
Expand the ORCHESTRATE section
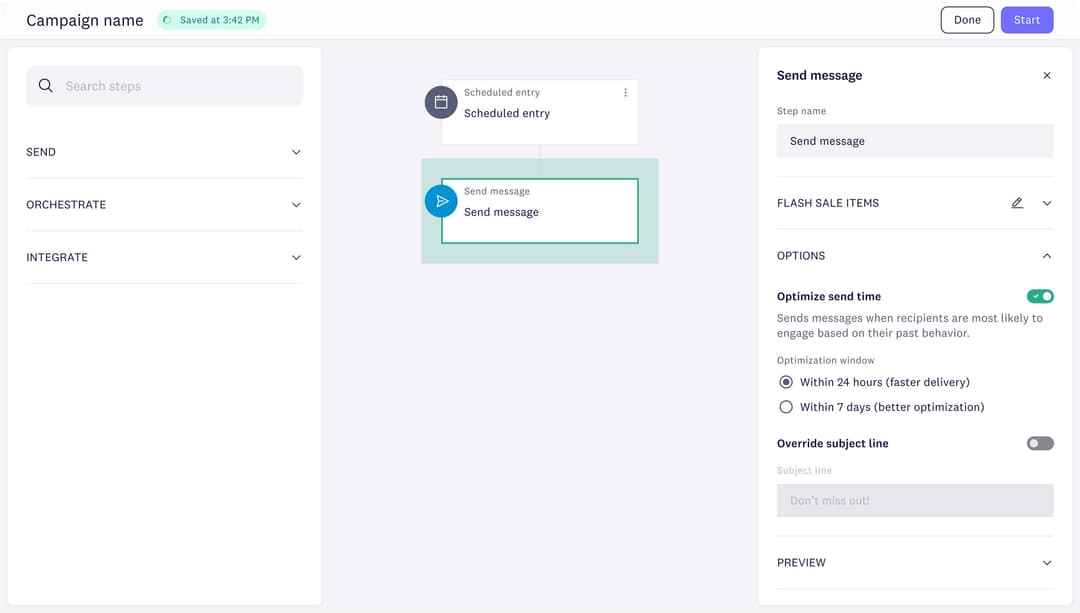click(295, 204)
